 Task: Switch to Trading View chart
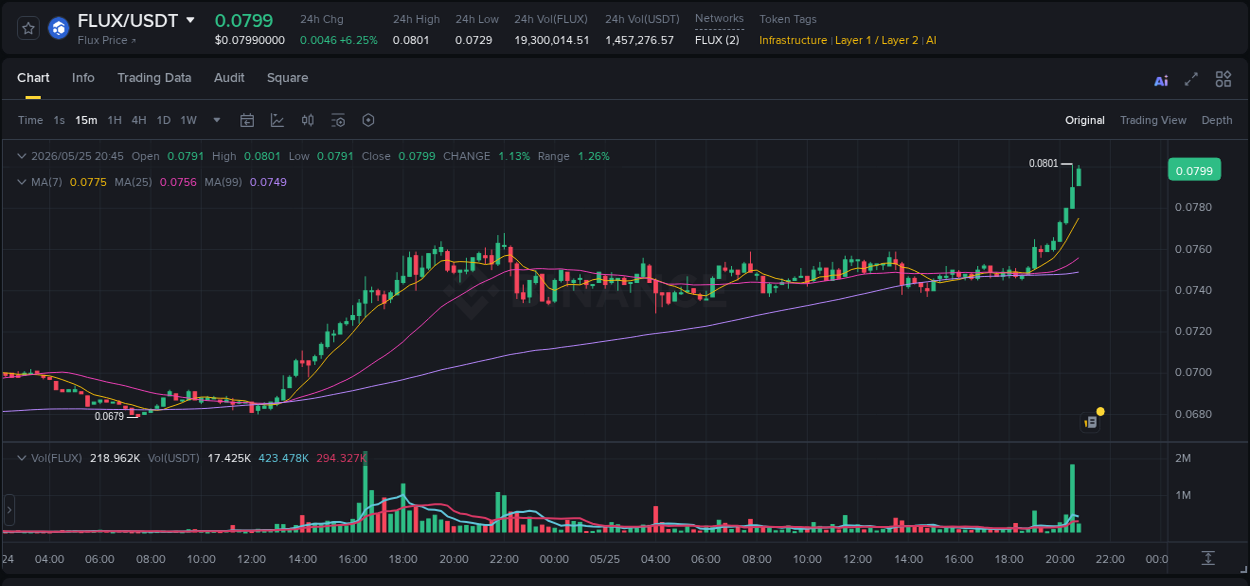[x=1153, y=120]
